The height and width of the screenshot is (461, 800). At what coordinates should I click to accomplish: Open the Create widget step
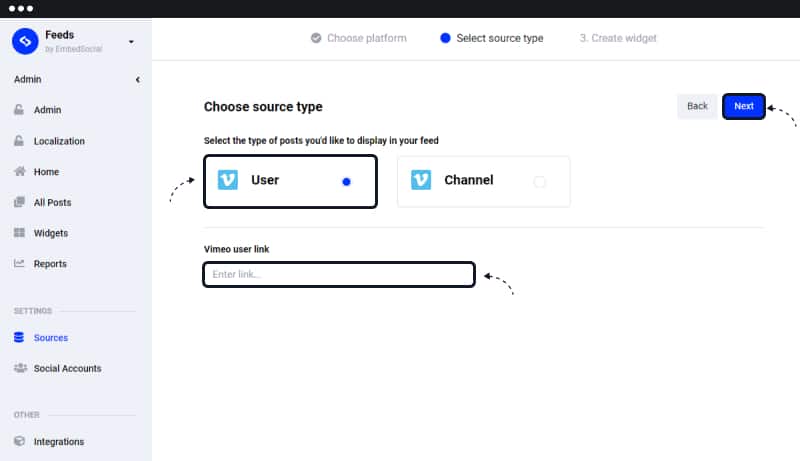point(618,38)
